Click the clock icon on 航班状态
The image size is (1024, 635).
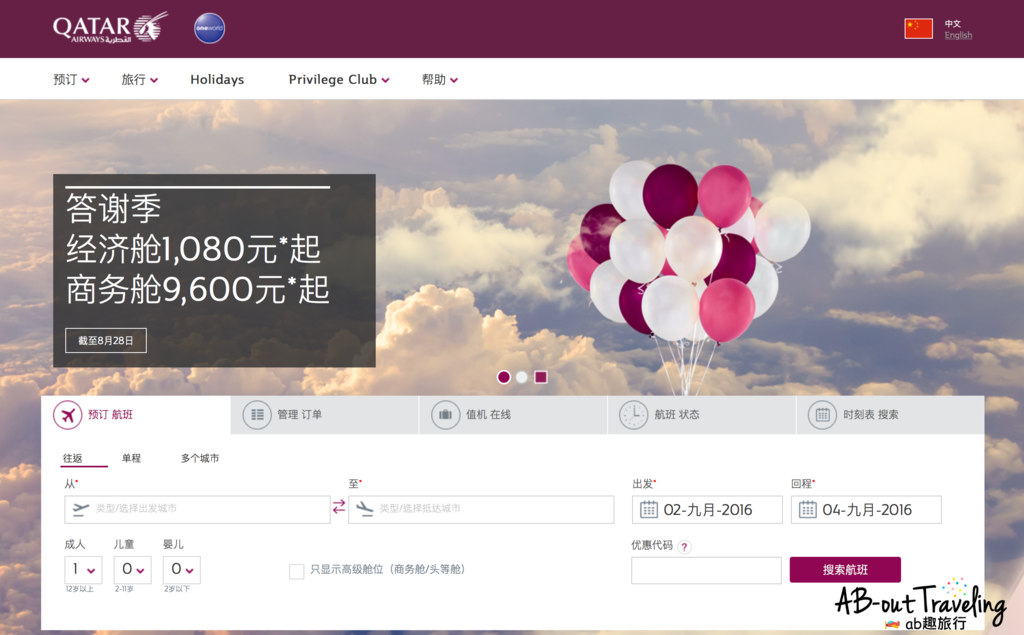coord(633,414)
